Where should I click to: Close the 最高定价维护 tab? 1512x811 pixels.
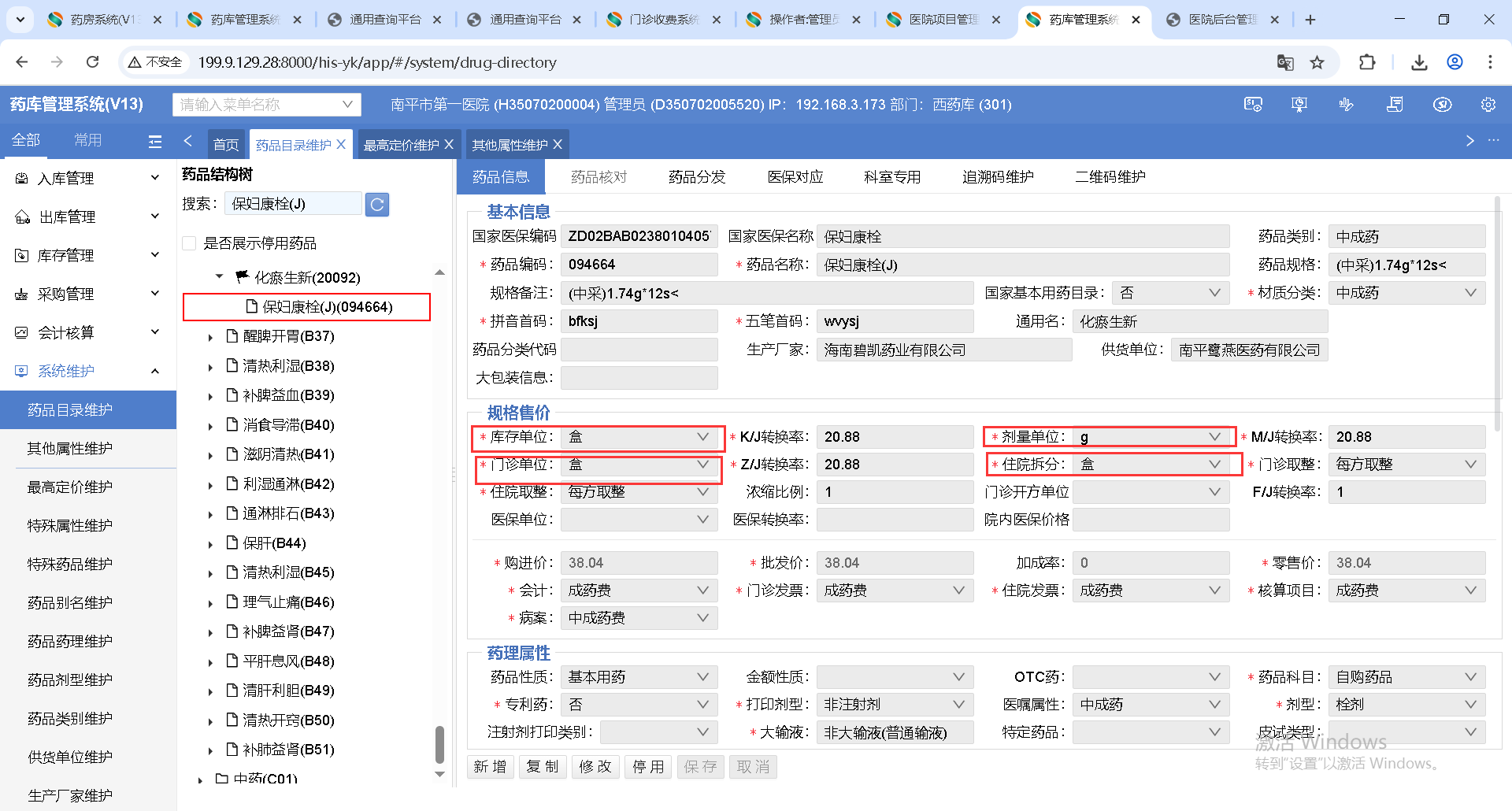(x=449, y=145)
